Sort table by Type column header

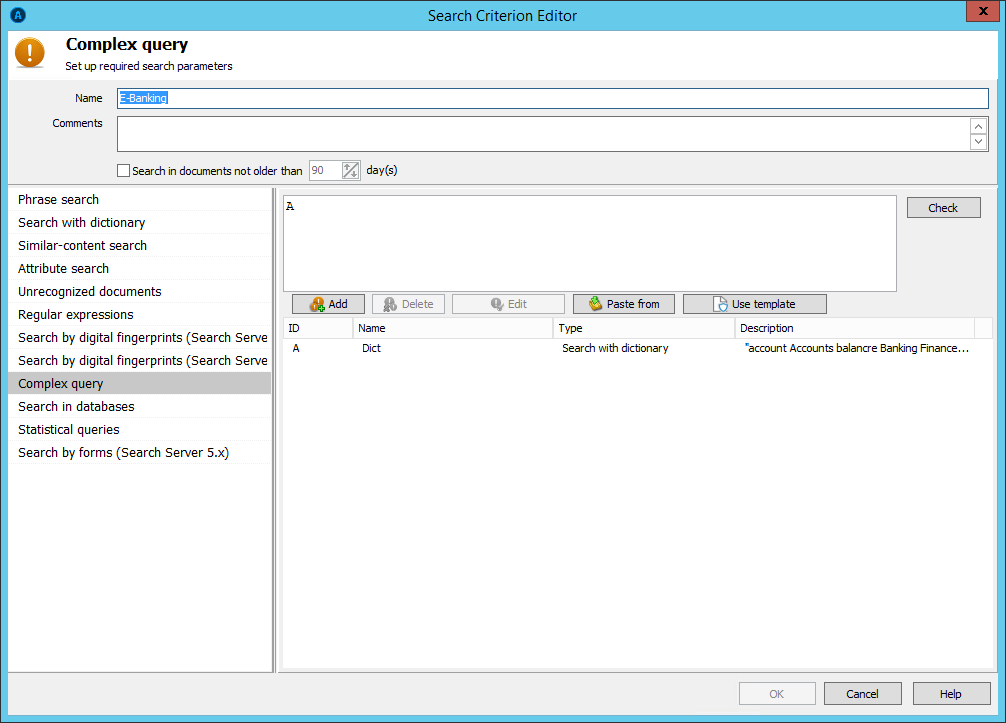(644, 328)
